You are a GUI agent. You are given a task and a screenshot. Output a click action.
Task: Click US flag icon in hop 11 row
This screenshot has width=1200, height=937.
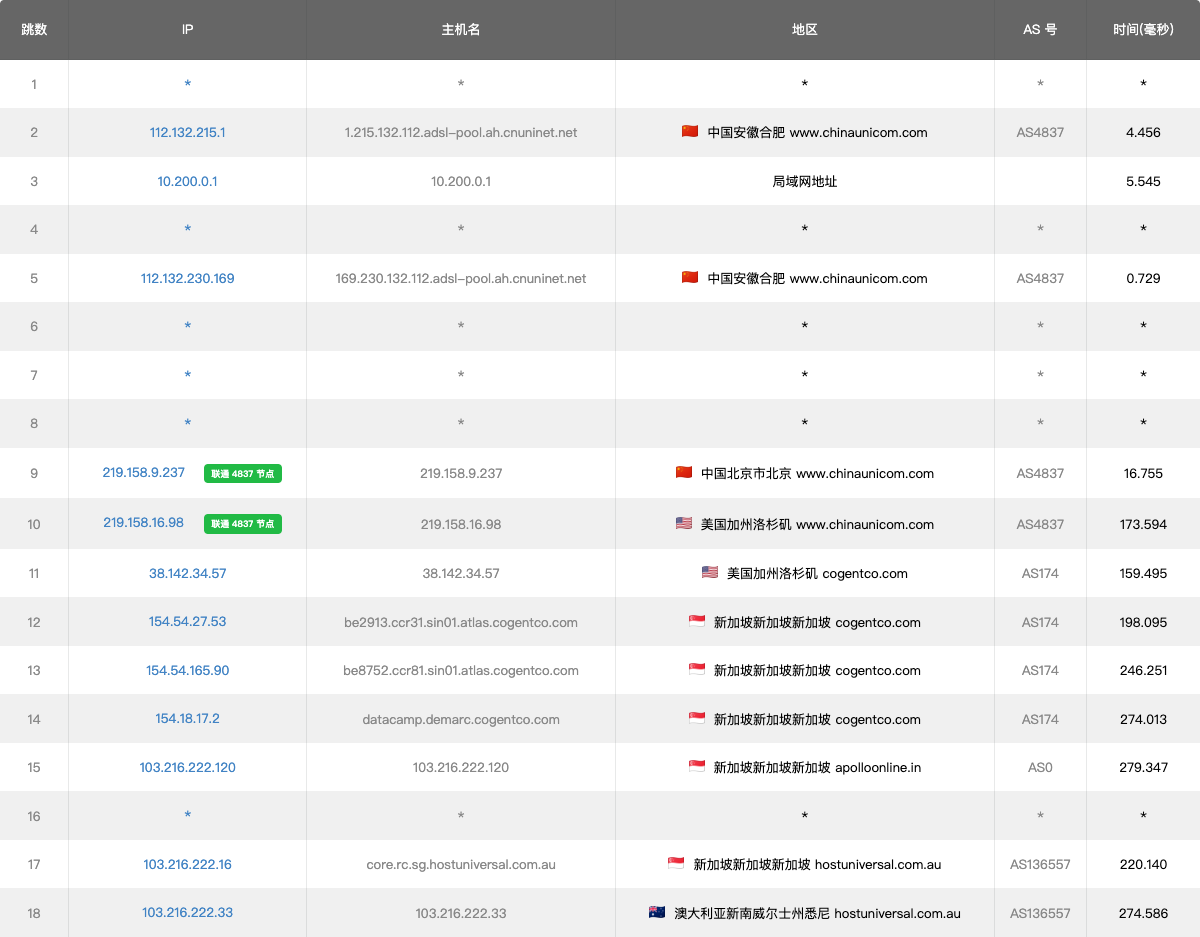(710, 572)
